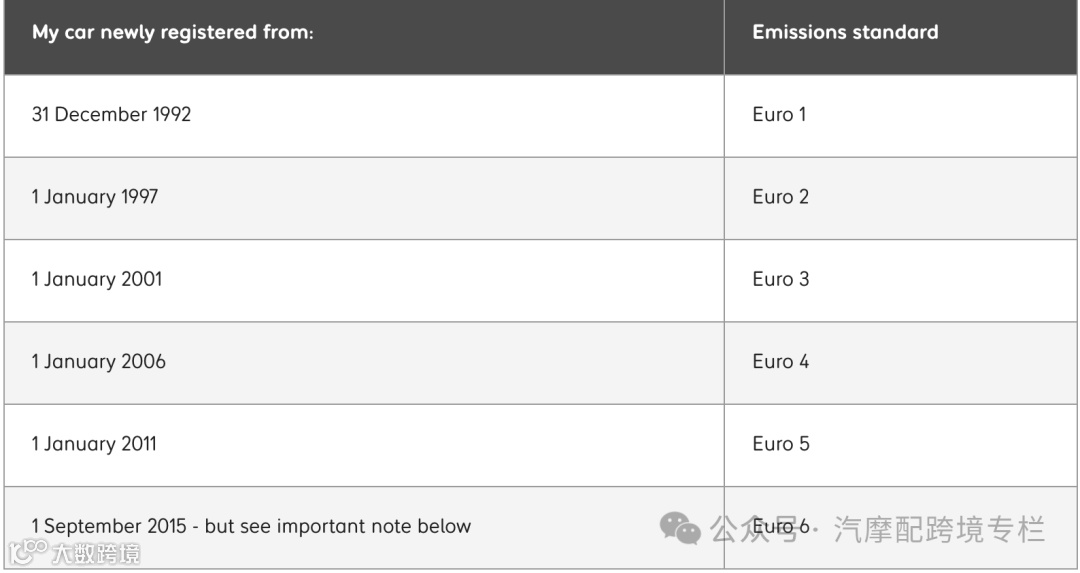Click the '1 January 1997' date cell
The height and width of the screenshot is (573, 1080).
(x=94, y=197)
